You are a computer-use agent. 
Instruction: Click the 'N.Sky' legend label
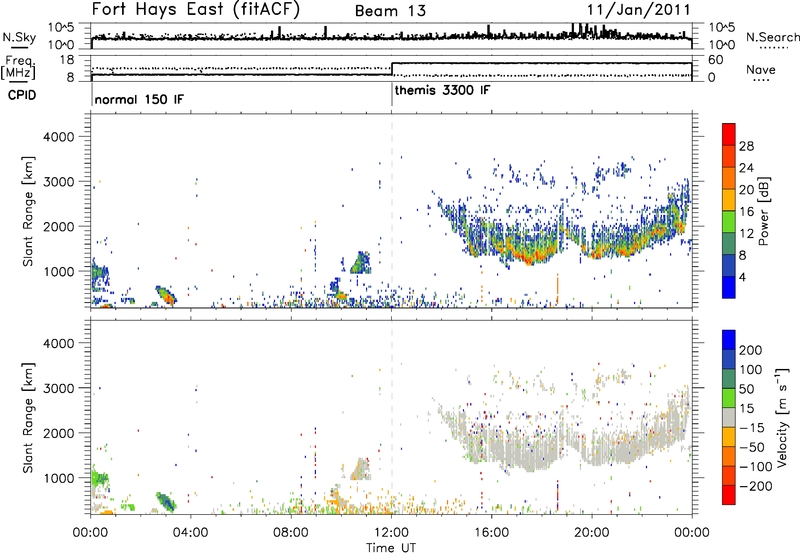point(19,37)
